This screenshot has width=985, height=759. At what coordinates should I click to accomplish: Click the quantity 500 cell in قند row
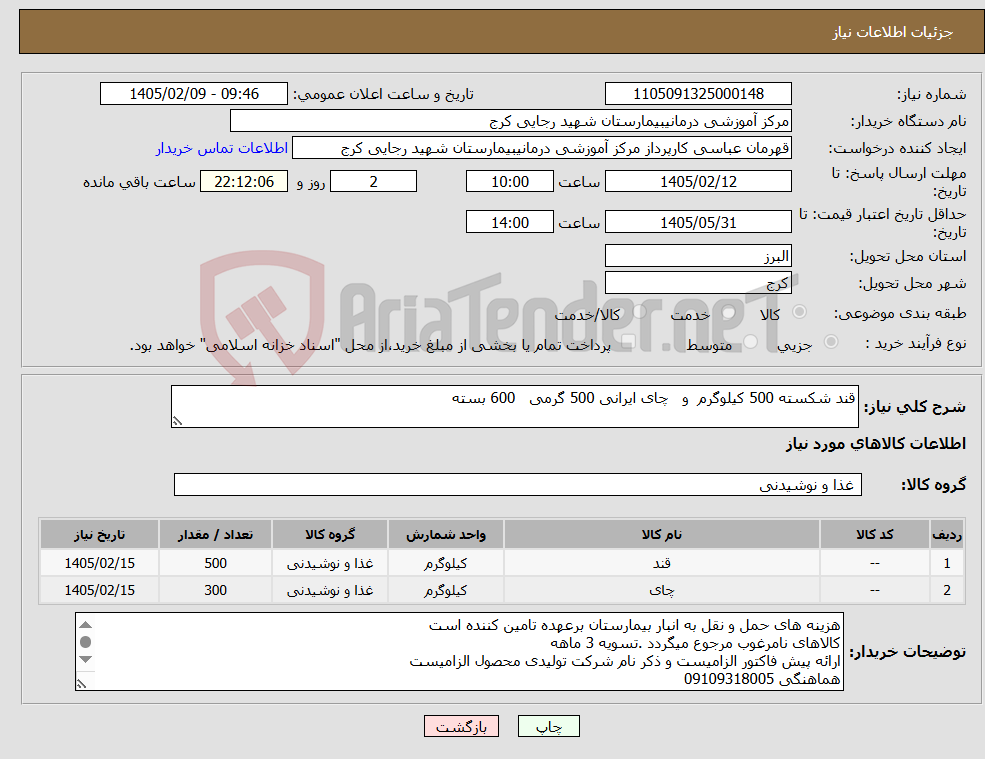[x=215, y=563]
